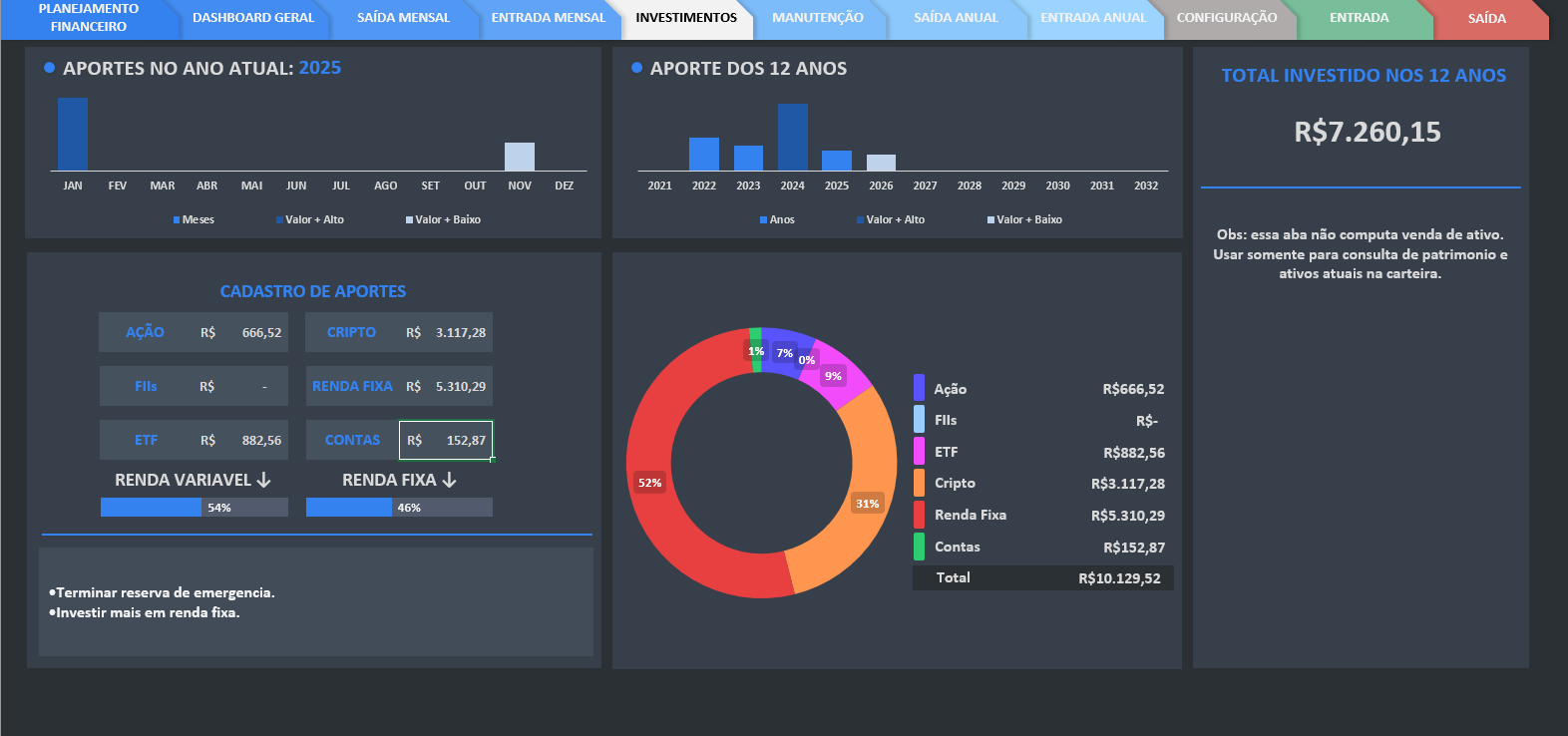Click the NOV bar in the 2025 chart

pyautogui.click(x=520, y=157)
